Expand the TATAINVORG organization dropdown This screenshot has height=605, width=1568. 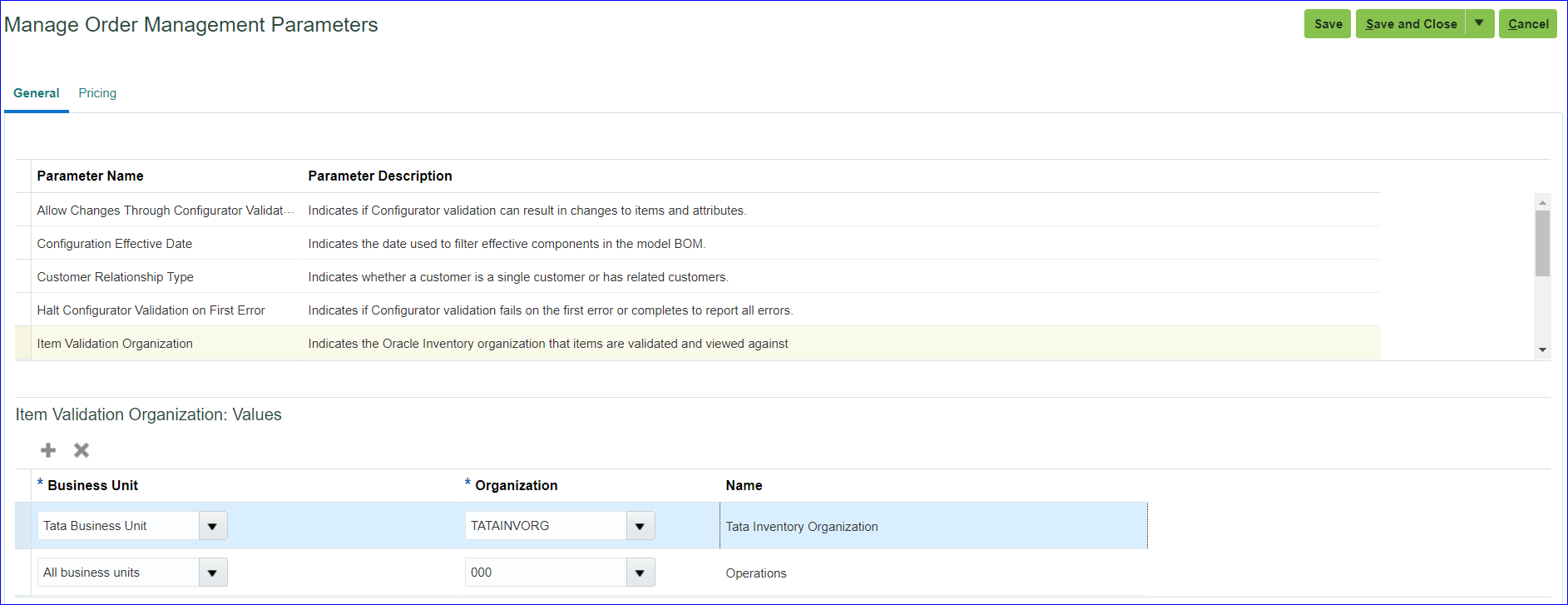coord(641,526)
